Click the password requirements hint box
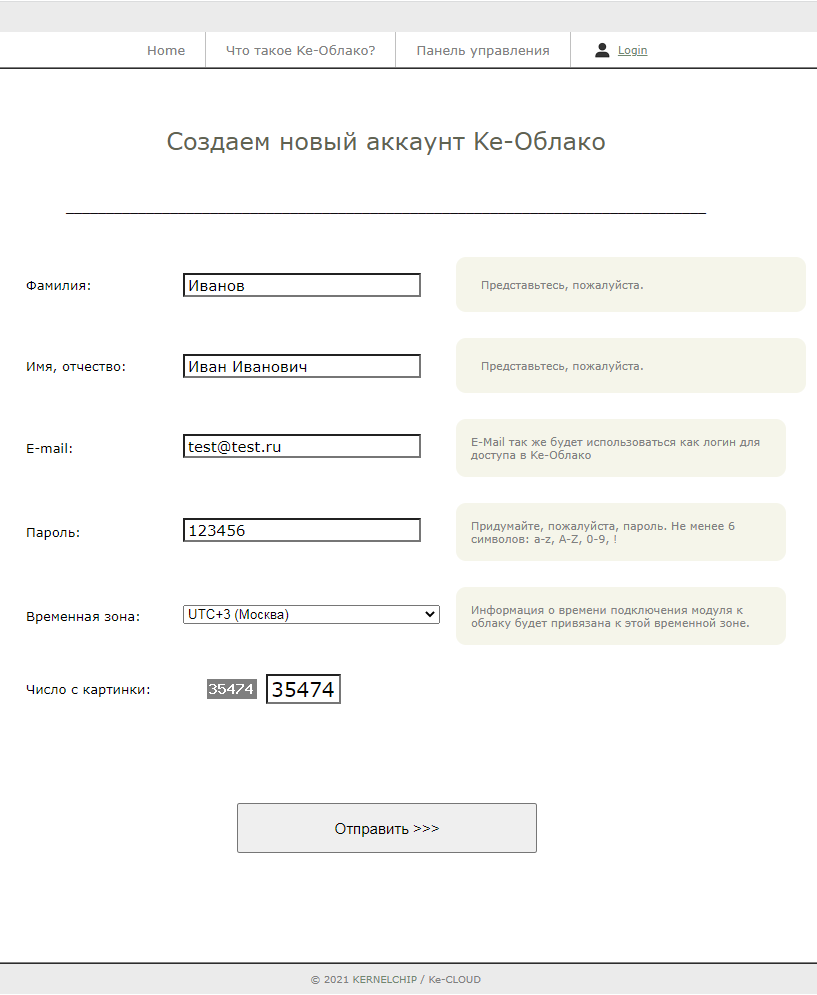 [620, 532]
